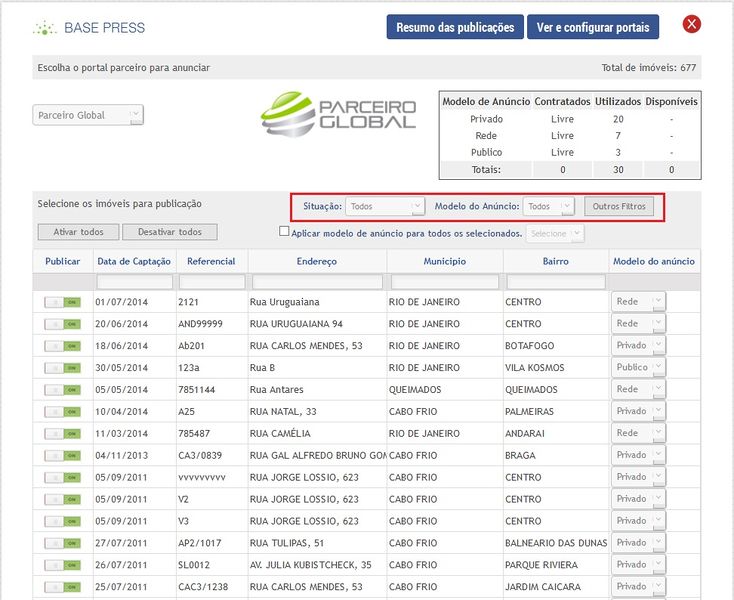This screenshot has height=600, width=734.
Task: Expand the Situação filter dropdown
Action: (385, 206)
